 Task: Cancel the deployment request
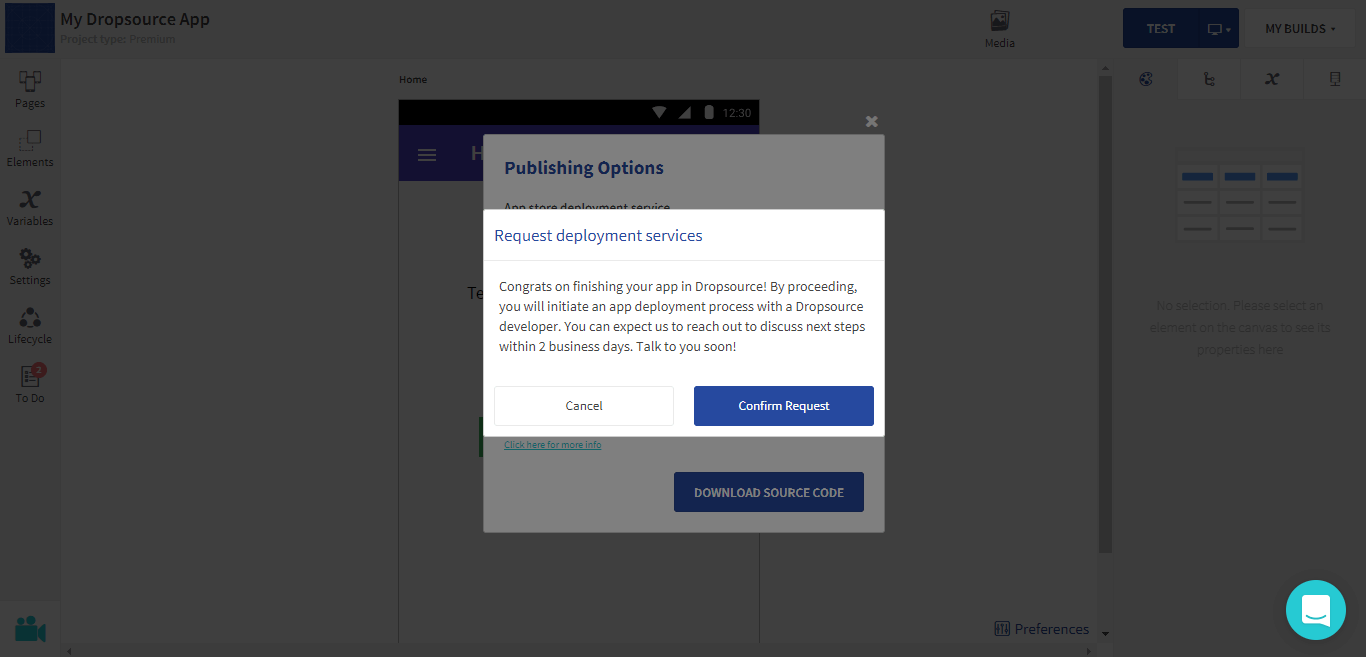pyautogui.click(x=584, y=406)
